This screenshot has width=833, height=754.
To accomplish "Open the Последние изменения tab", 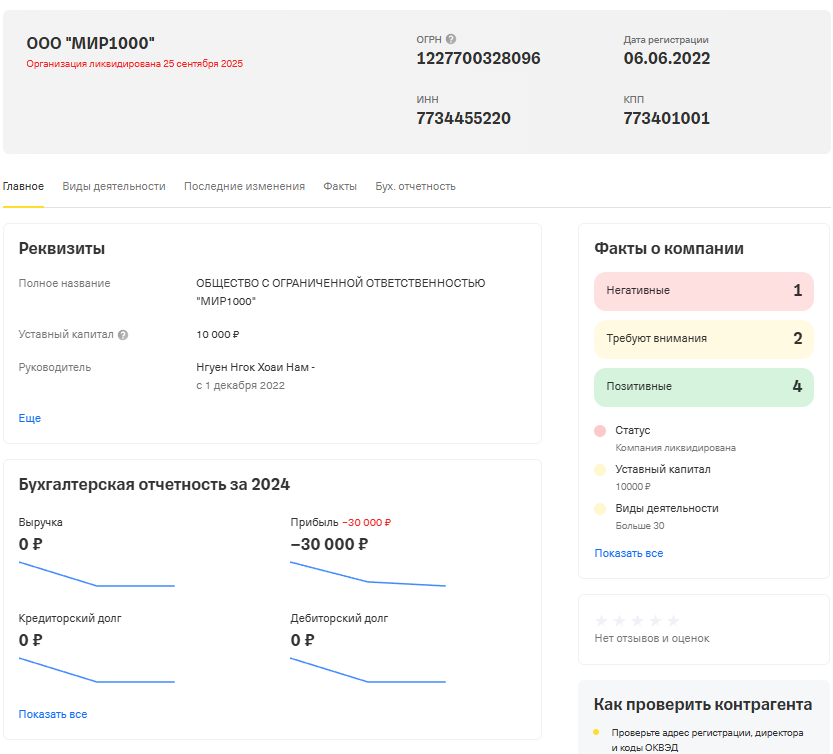I will pos(244,186).
